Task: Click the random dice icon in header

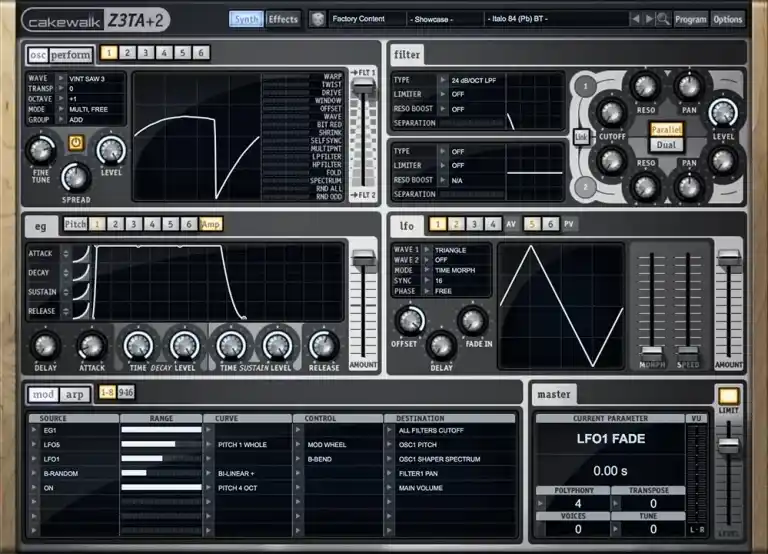Action: click(x=317, y=20)
